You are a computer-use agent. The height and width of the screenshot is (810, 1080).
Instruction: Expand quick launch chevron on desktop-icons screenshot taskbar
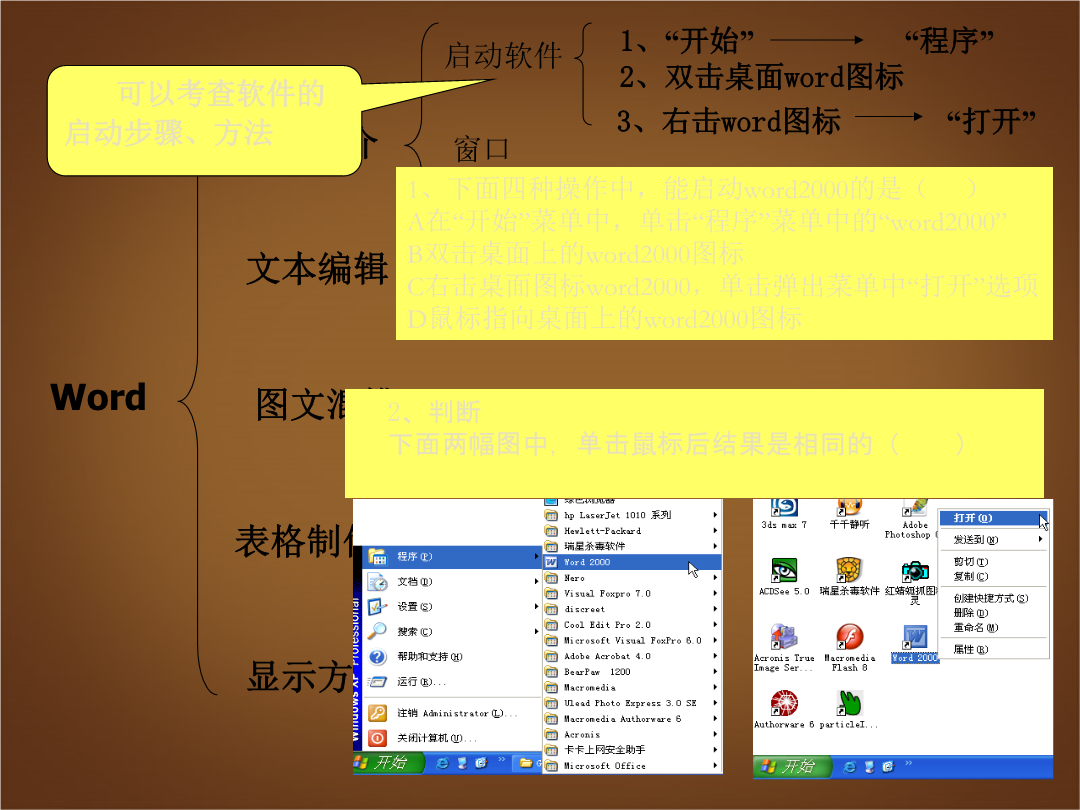pyautogui.click(x=908, y=763)
